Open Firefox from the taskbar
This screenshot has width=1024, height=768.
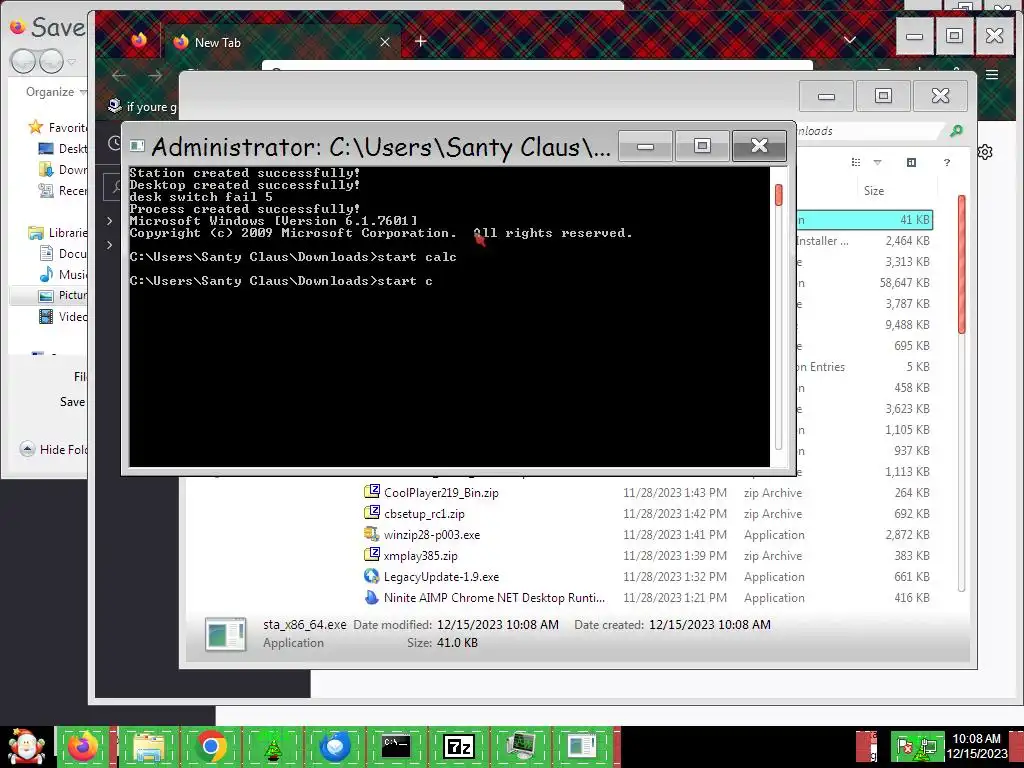[84, 746]
